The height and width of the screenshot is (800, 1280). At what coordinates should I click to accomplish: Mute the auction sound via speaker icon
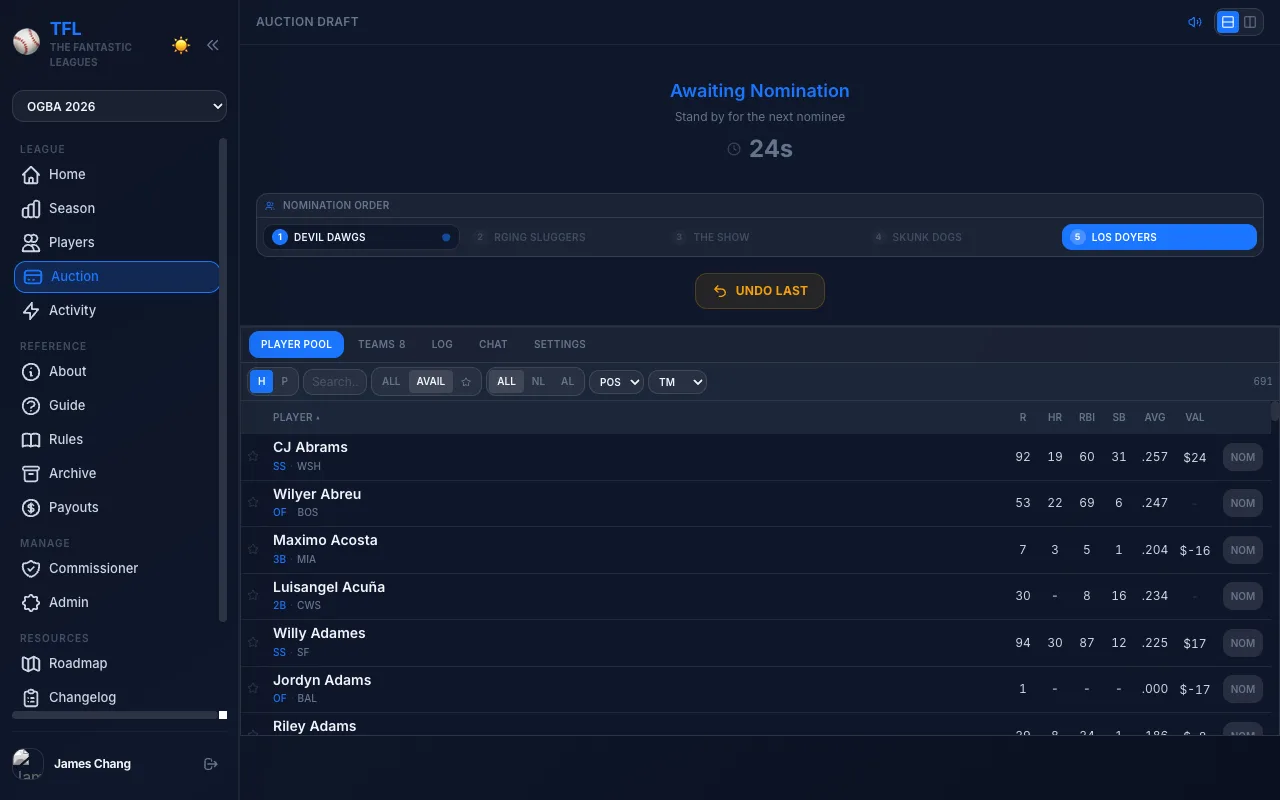click(x=1195, y=21)
